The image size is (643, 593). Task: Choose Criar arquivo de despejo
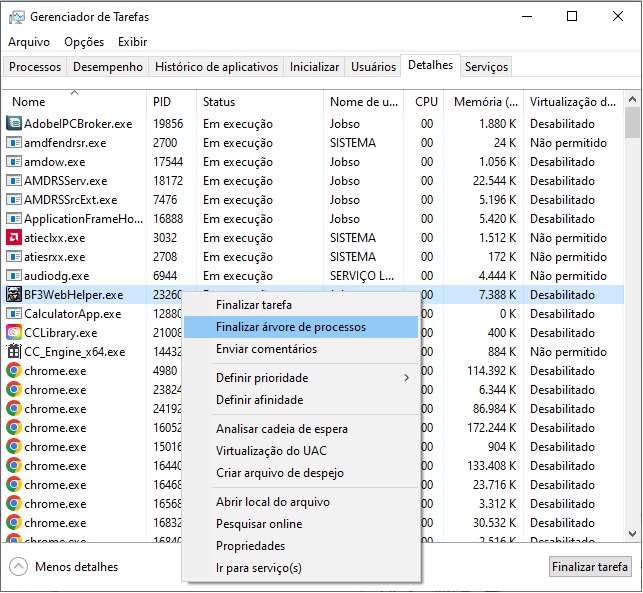click(301, 473)
